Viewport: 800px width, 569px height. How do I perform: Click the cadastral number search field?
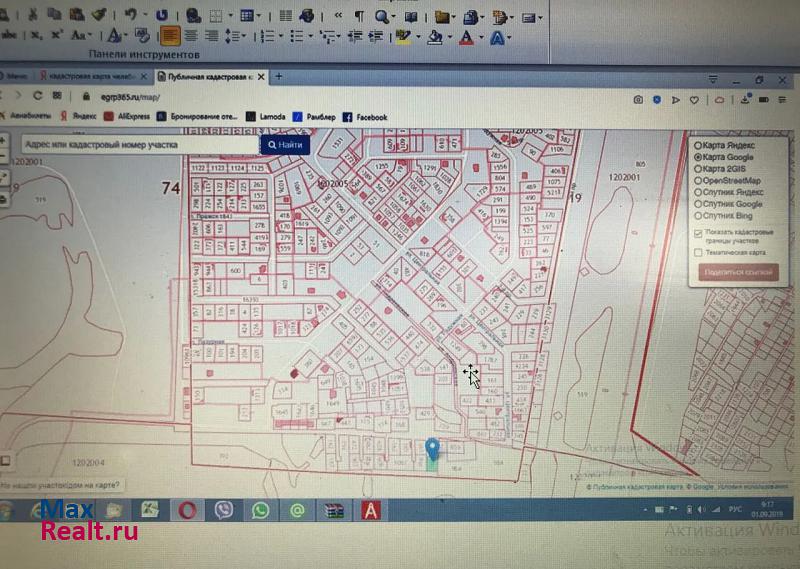coord(138,144)
